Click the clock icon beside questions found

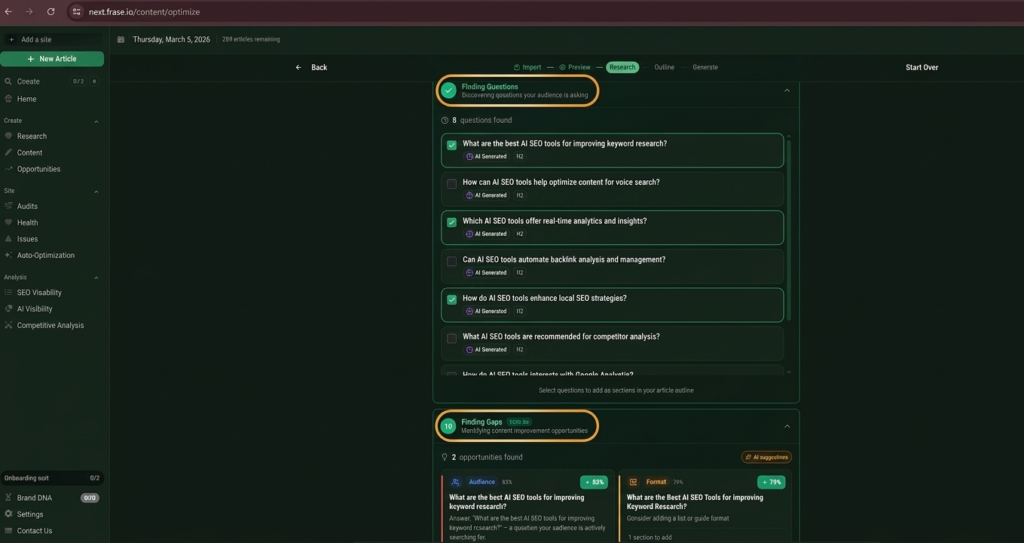click(x=445, y=120)
